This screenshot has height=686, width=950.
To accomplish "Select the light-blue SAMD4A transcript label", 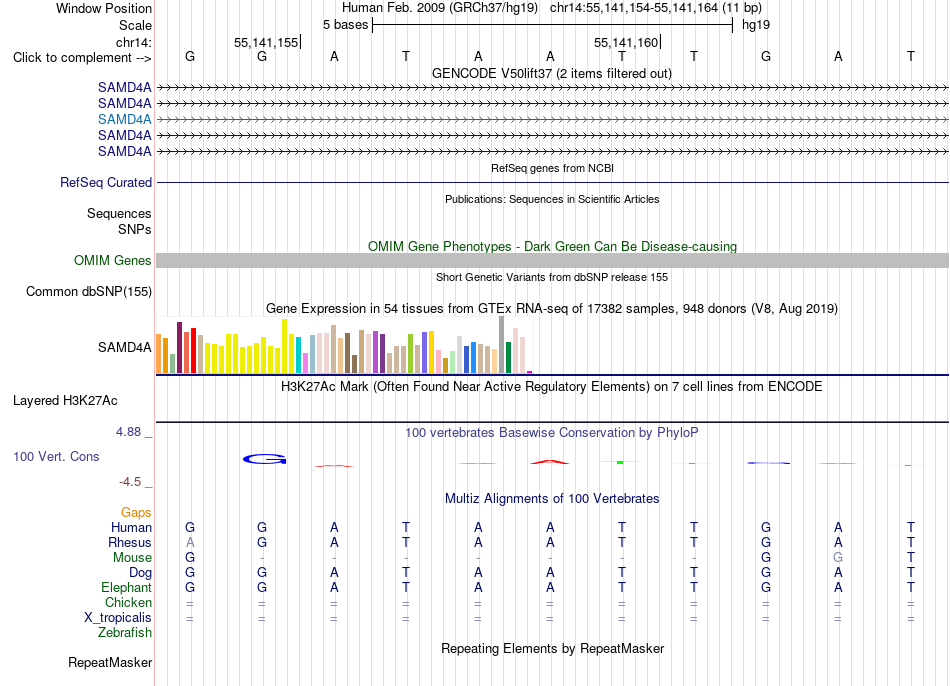I will point(124,119).
